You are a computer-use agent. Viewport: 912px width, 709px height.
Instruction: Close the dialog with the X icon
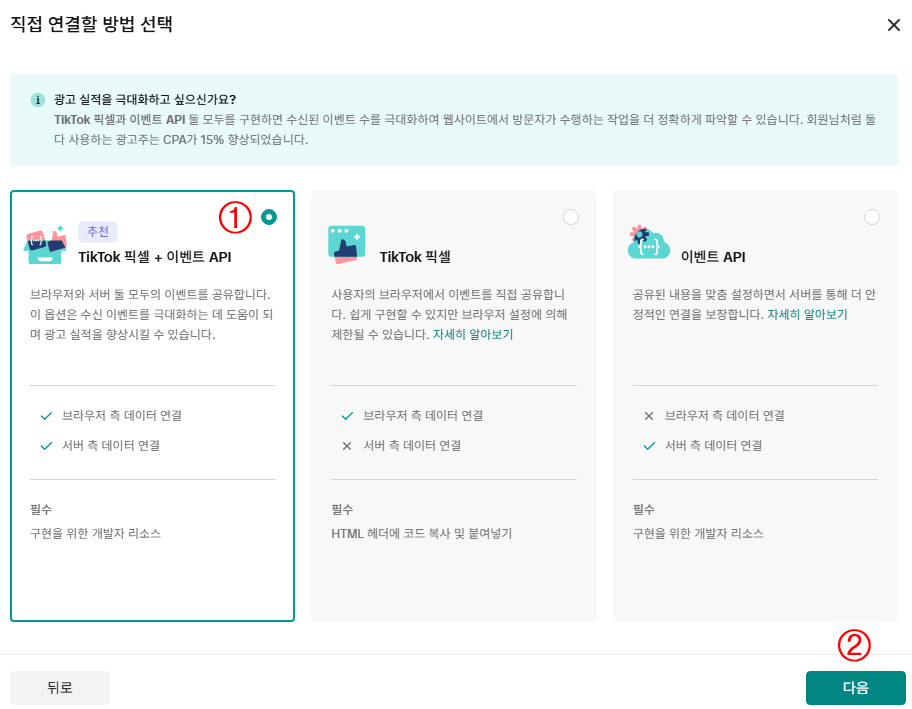893,25
